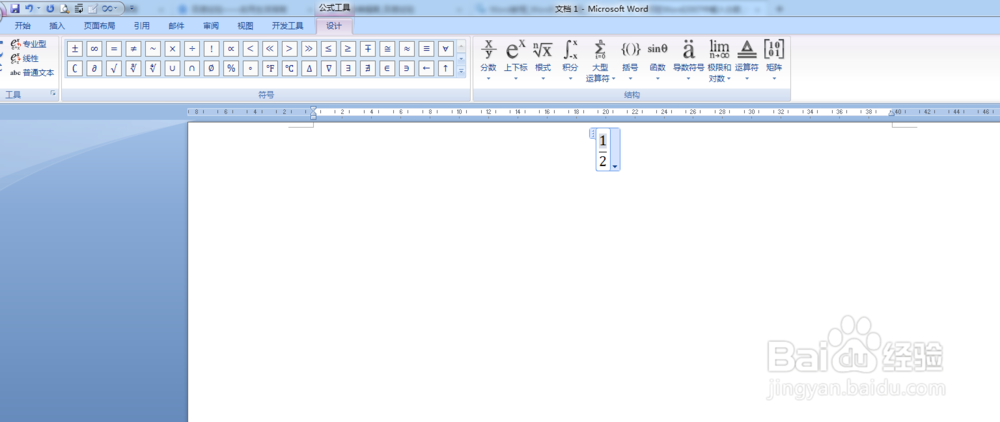The height and width of the screenshot is (422, 1000).
Task: Switch to the 开始 (Home) tab
Action: pyautogui.click(x=22, y=26)
